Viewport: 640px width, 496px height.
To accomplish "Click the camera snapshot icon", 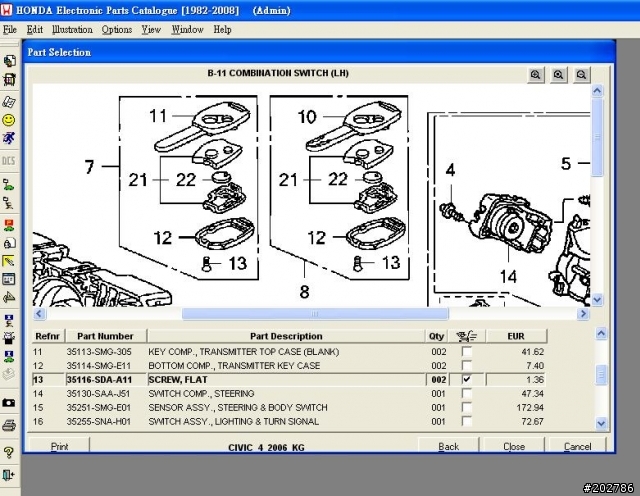I will point(9,403).
